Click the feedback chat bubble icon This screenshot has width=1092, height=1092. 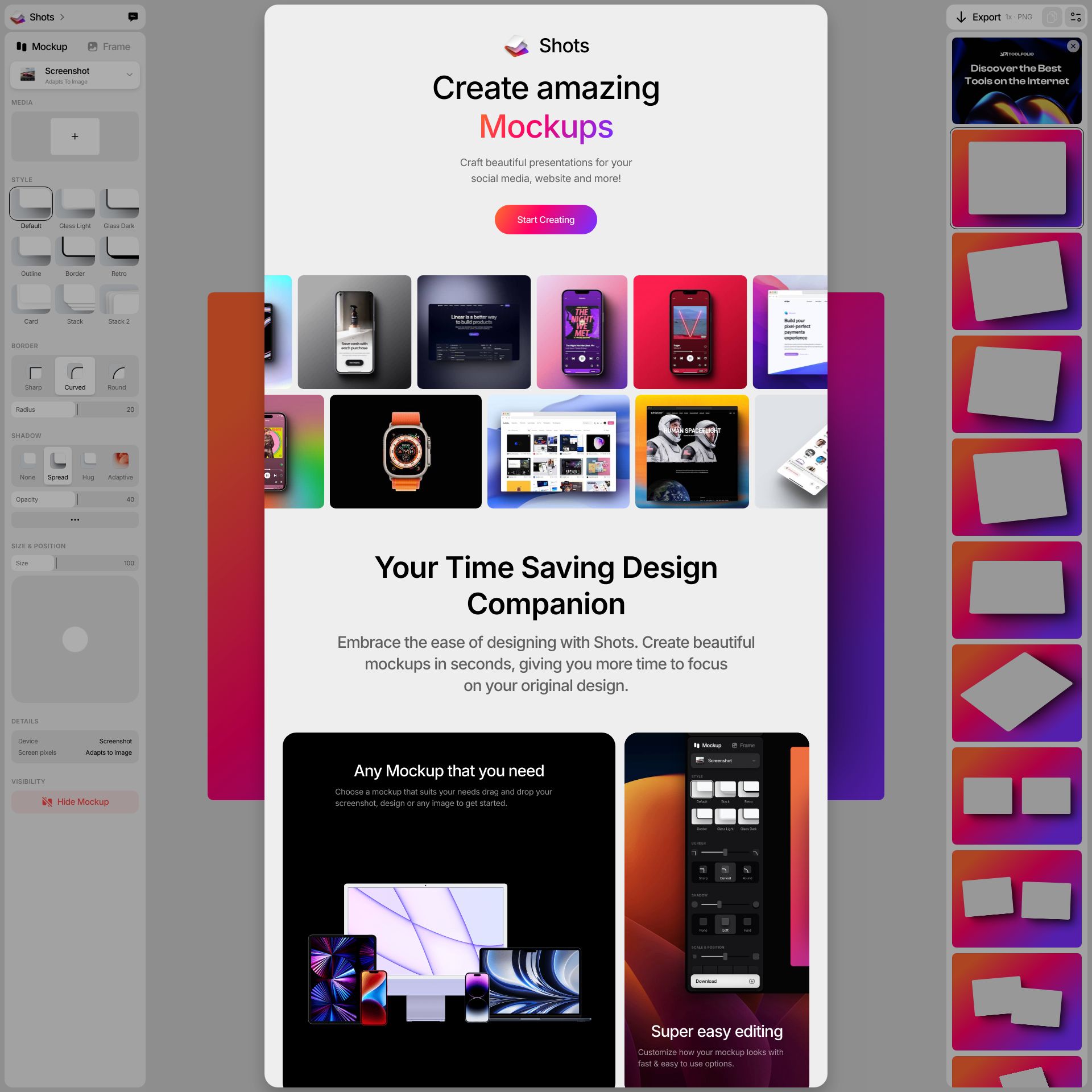(x=133, y=17)
